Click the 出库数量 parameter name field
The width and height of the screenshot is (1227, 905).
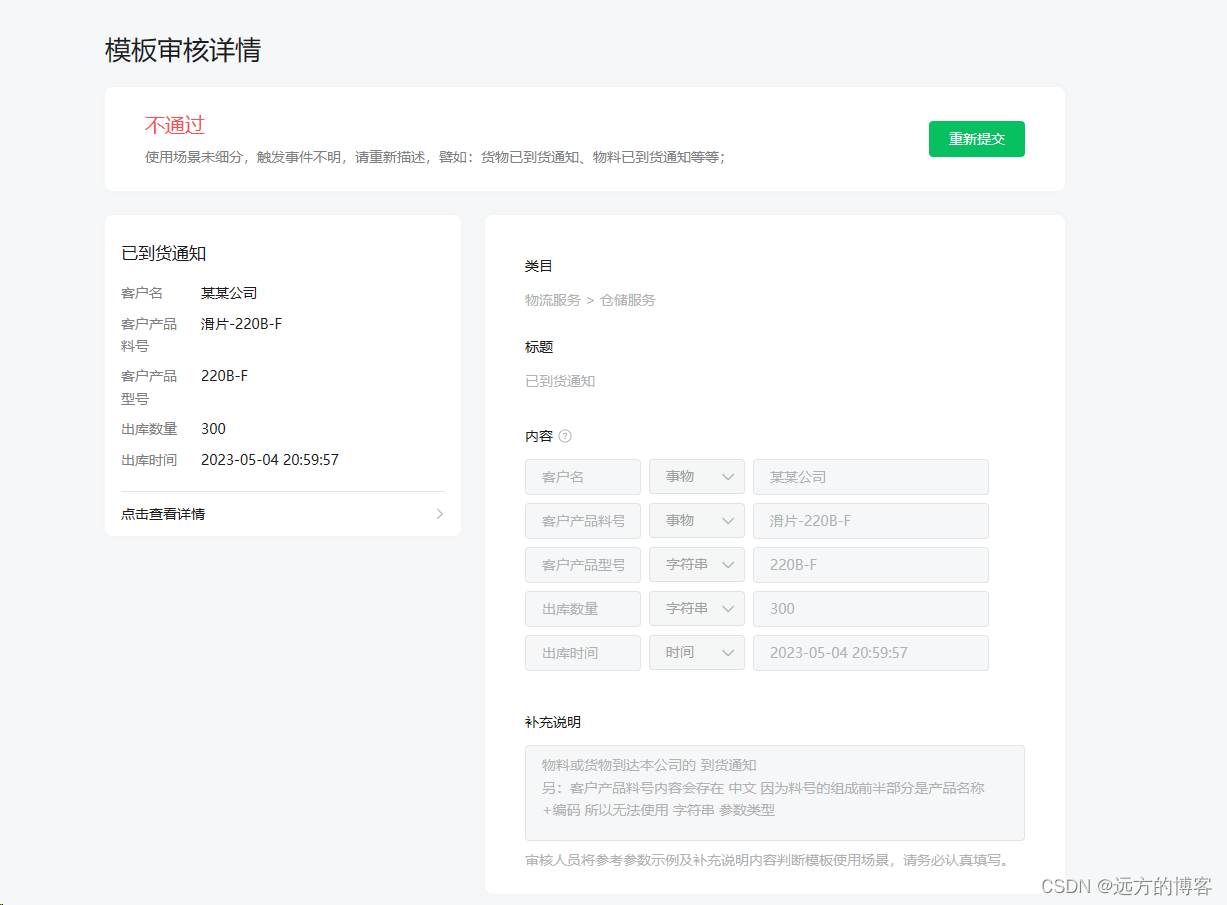click(583, 609)
